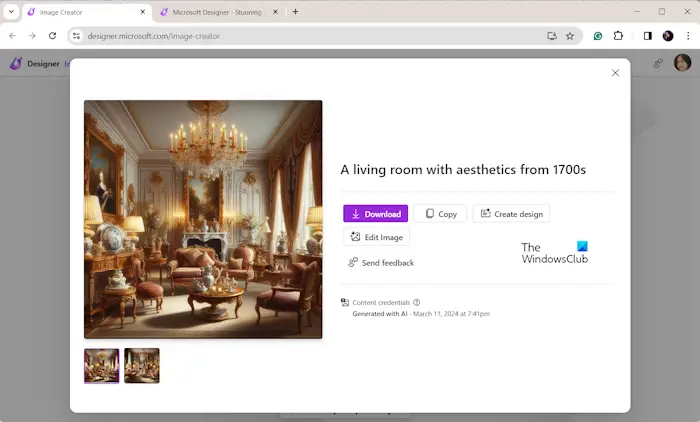The width and height of the screenshot is (700, 422).
Task: Go forward to next page
Action: [32, 36]
